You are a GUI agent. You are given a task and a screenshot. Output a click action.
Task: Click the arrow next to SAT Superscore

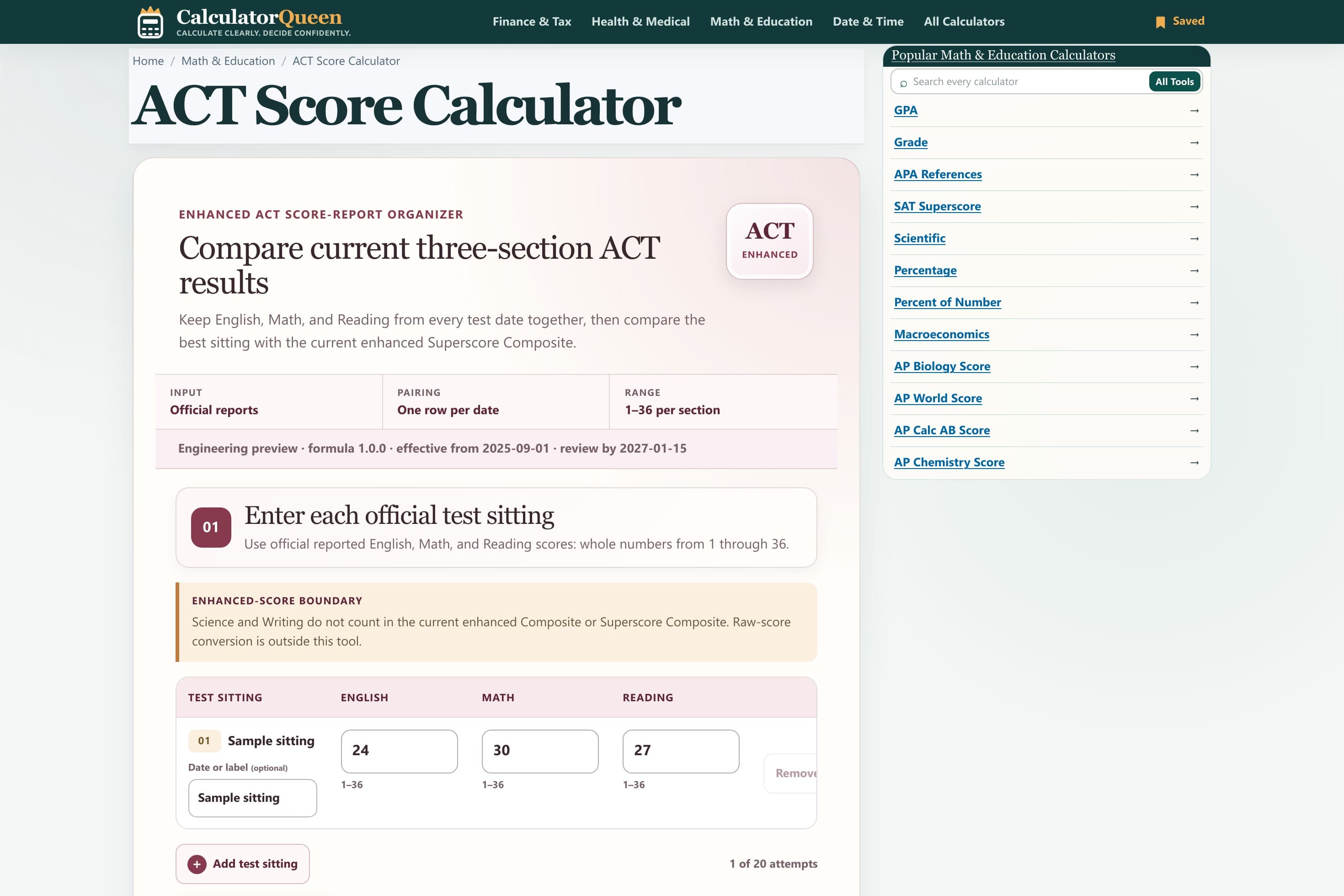pos(1194,207)
